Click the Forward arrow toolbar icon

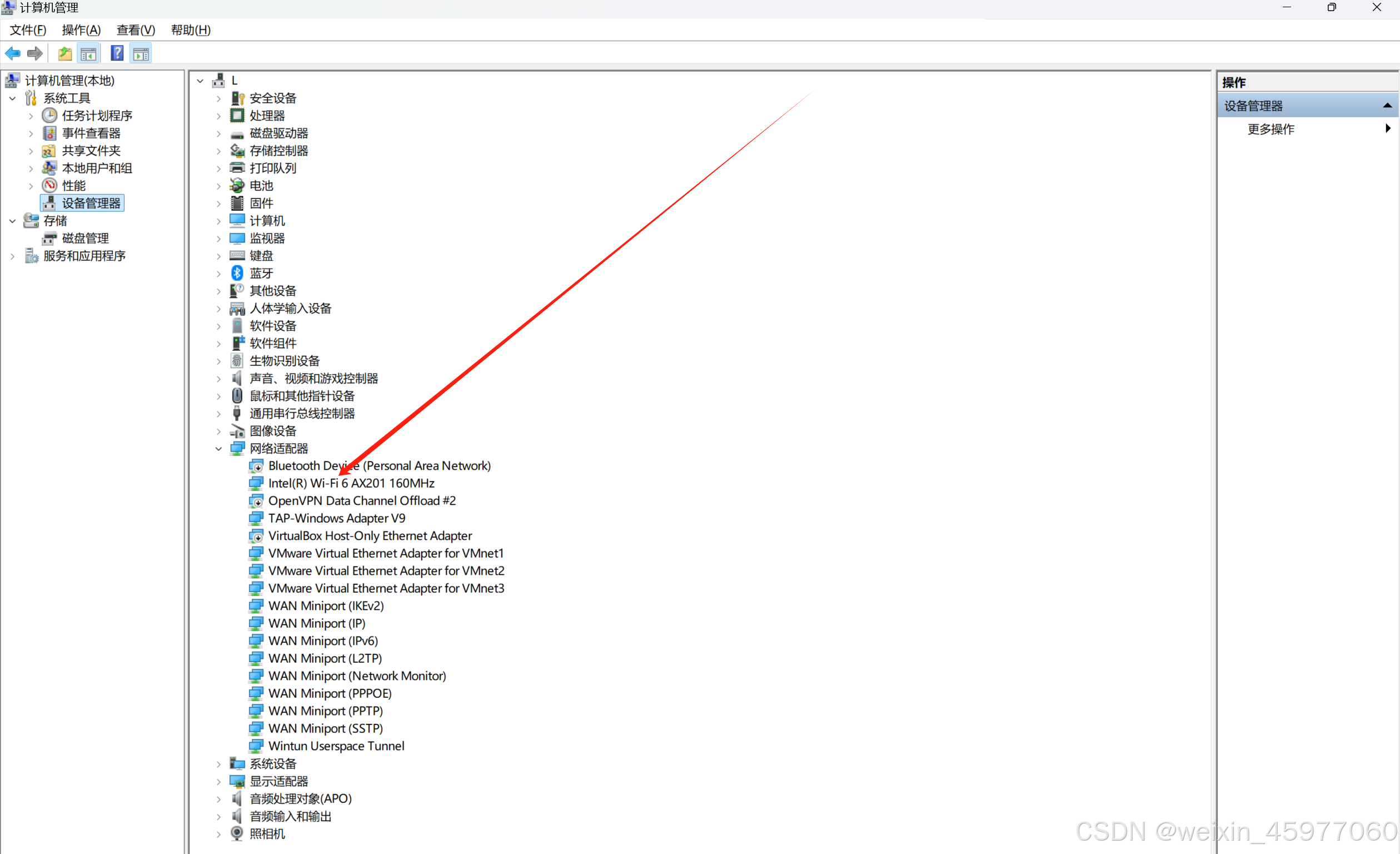point(35,54)
